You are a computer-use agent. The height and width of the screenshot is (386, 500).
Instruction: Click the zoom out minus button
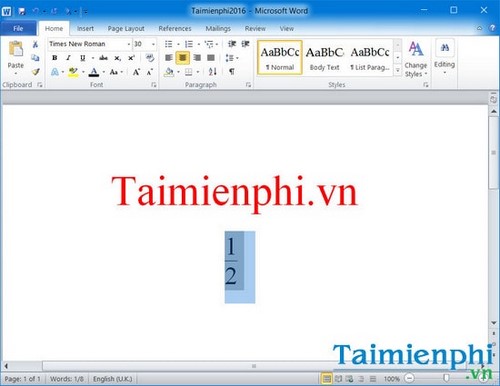pyautogui.click(x=409, y=379)
